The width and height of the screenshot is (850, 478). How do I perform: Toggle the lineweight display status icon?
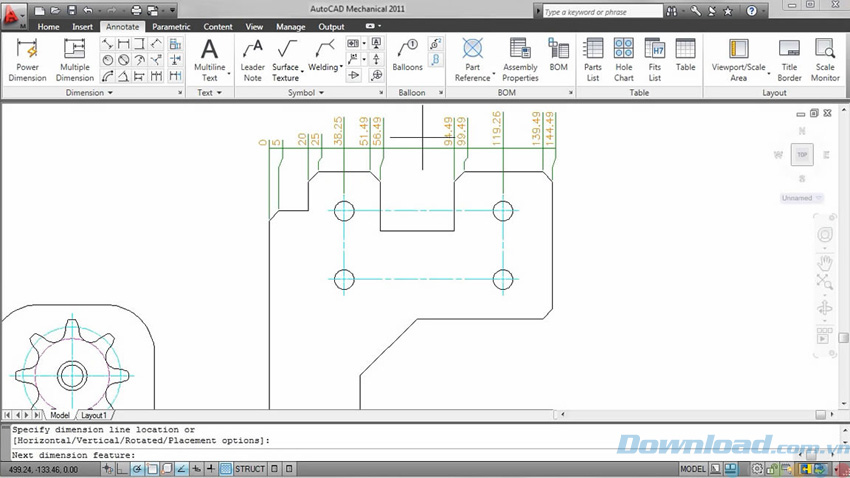[211, 469]
